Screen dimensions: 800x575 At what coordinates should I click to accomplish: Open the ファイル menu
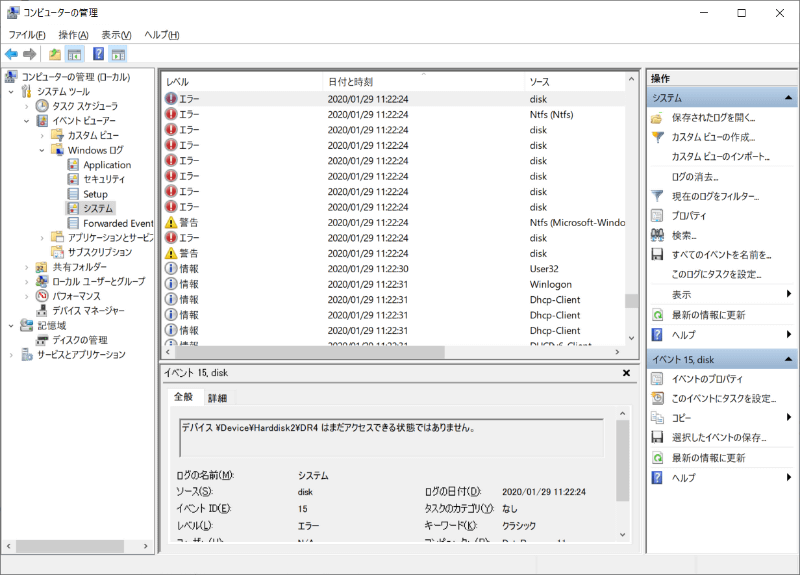pyautogui.click(x=27, y=35)
